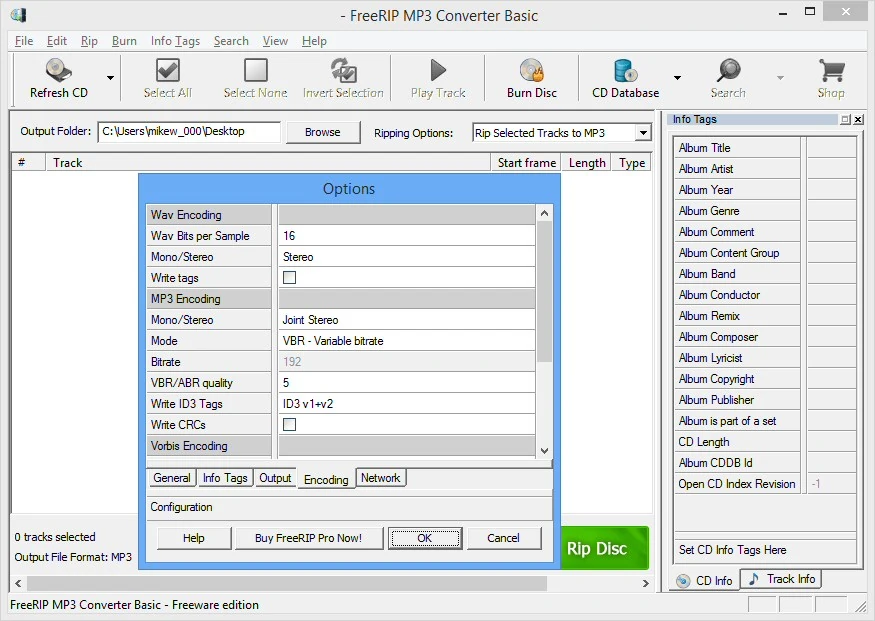Open the Wav Bits per Sample value
The height and width of the screenshot is (621, 875).
click(407, 235)
